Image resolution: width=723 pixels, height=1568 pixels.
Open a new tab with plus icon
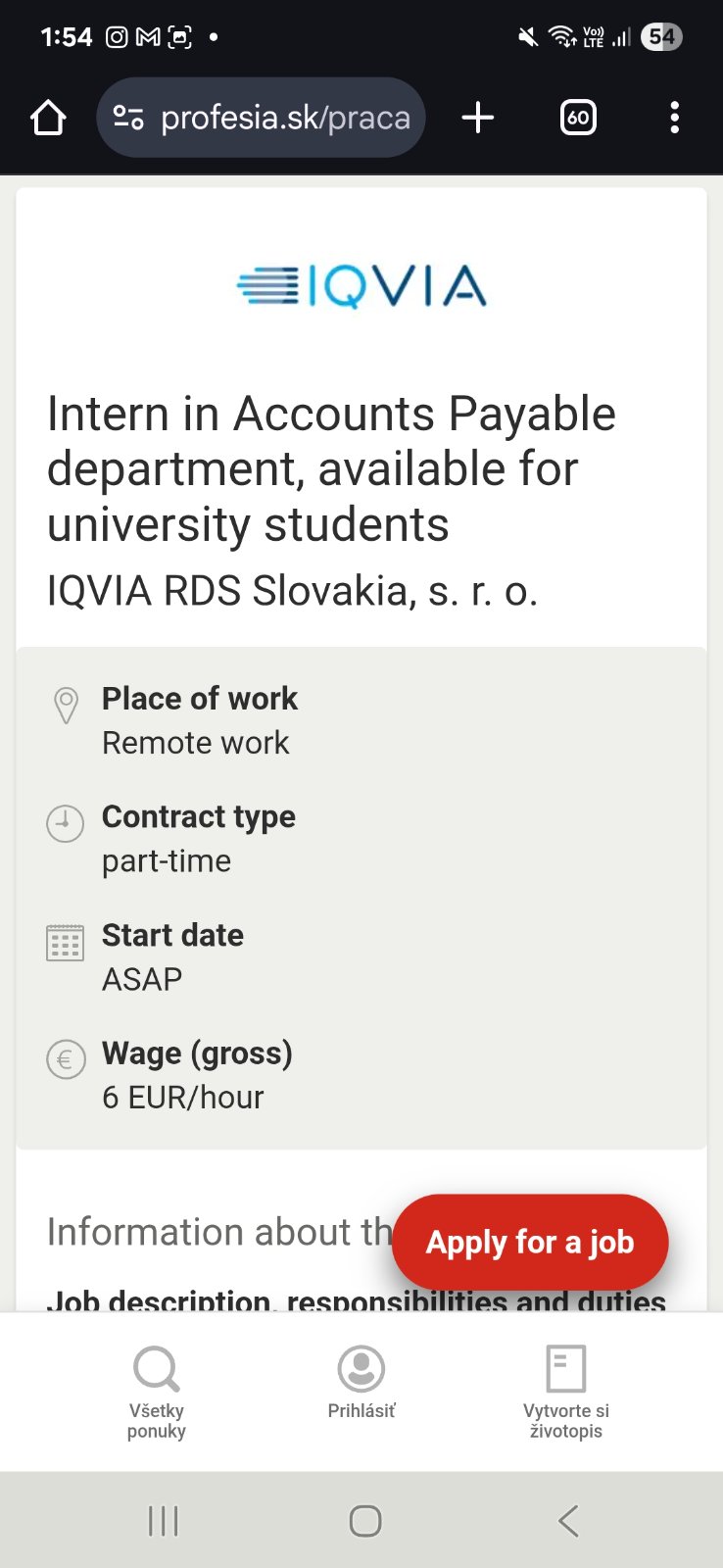pyautogui.click(x=478, y=119)
